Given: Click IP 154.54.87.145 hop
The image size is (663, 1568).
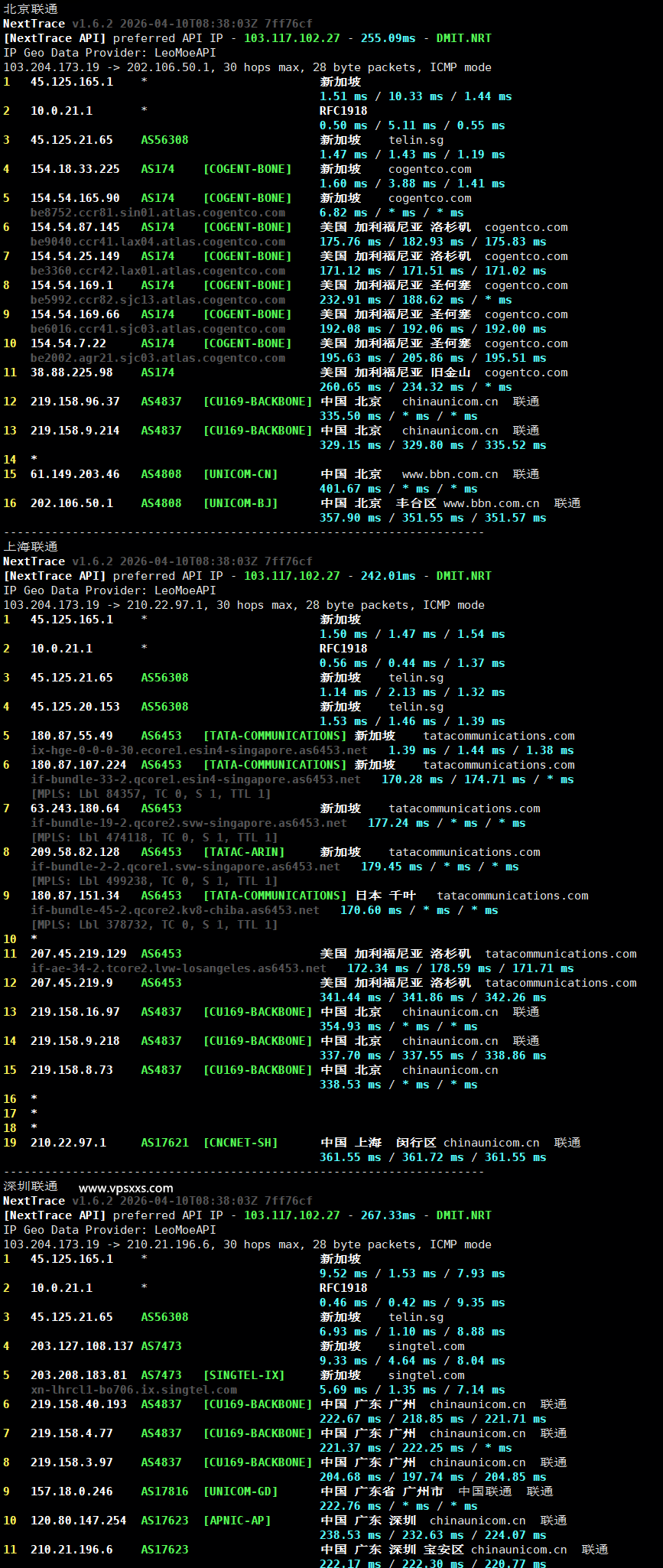Looking at the screenshot, I should 75,227.
